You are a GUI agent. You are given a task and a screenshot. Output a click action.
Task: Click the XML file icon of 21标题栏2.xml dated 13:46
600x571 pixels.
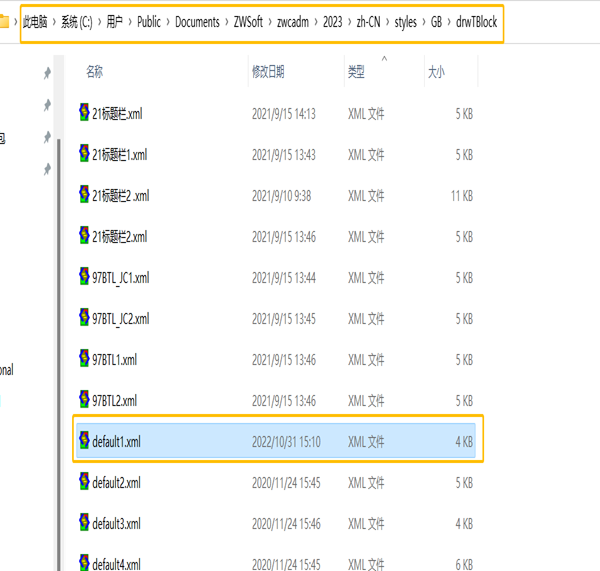pos(84,235)
